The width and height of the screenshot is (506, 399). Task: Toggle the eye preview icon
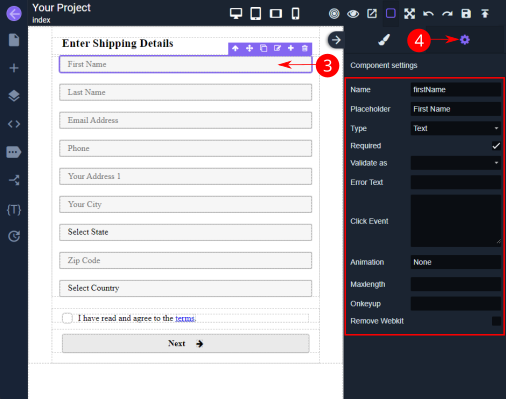tap(353, 14)
